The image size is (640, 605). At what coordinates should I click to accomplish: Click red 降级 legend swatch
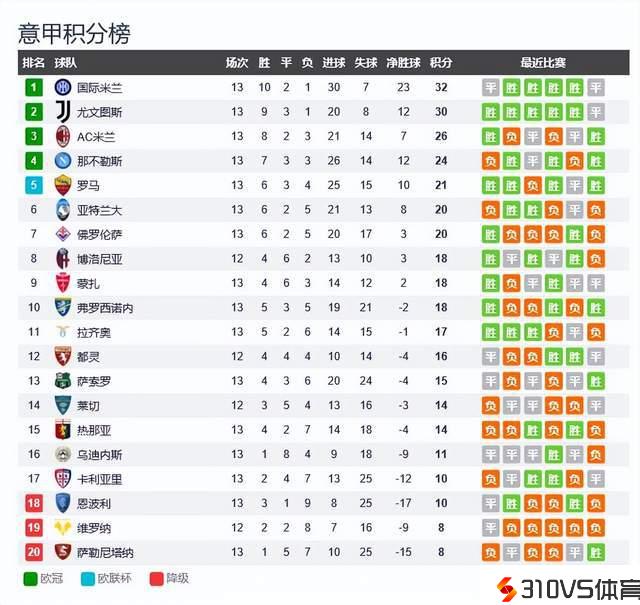[155, 578]
